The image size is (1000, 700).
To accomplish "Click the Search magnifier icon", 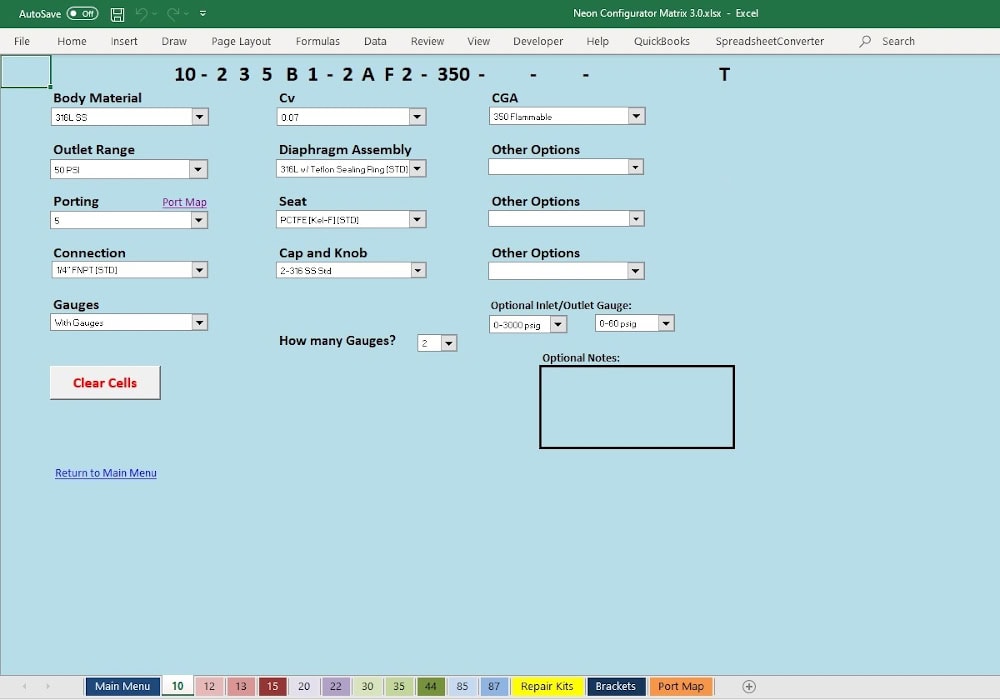I will pyautogui.click(x=865, y=41).
